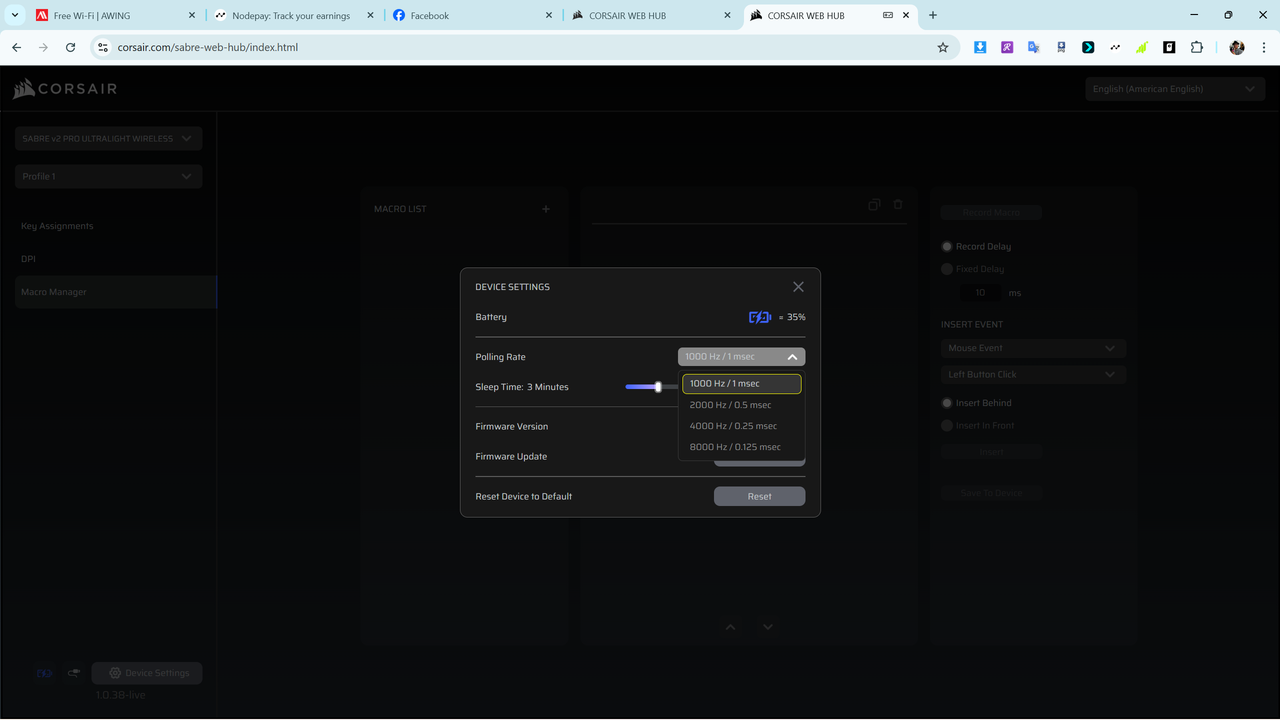Switch to Nodepay earnings tab
Screen dimensions: 1280x720
pos(292,16)
